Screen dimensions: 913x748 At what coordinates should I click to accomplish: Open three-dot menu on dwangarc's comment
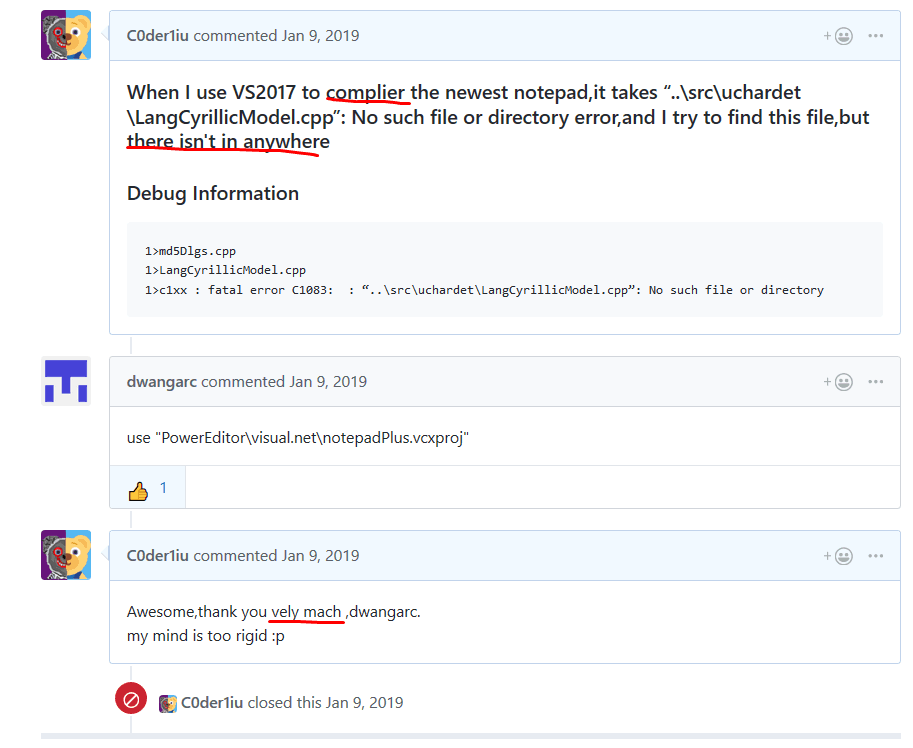(875, 382)
